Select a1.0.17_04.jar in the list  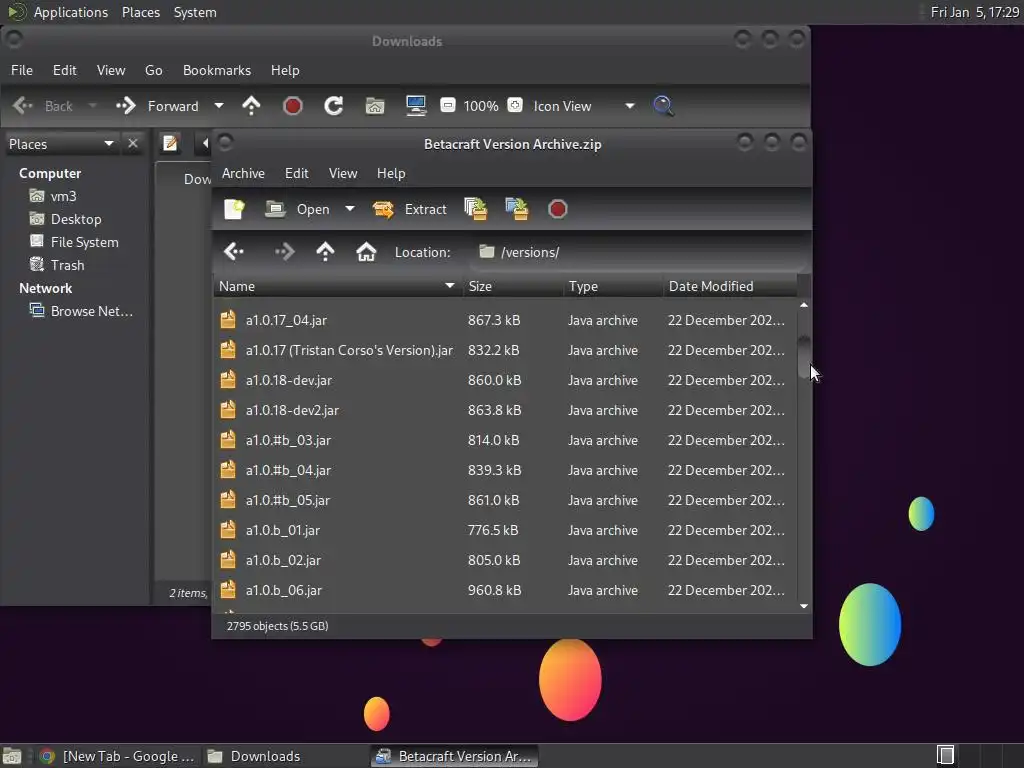505,320
